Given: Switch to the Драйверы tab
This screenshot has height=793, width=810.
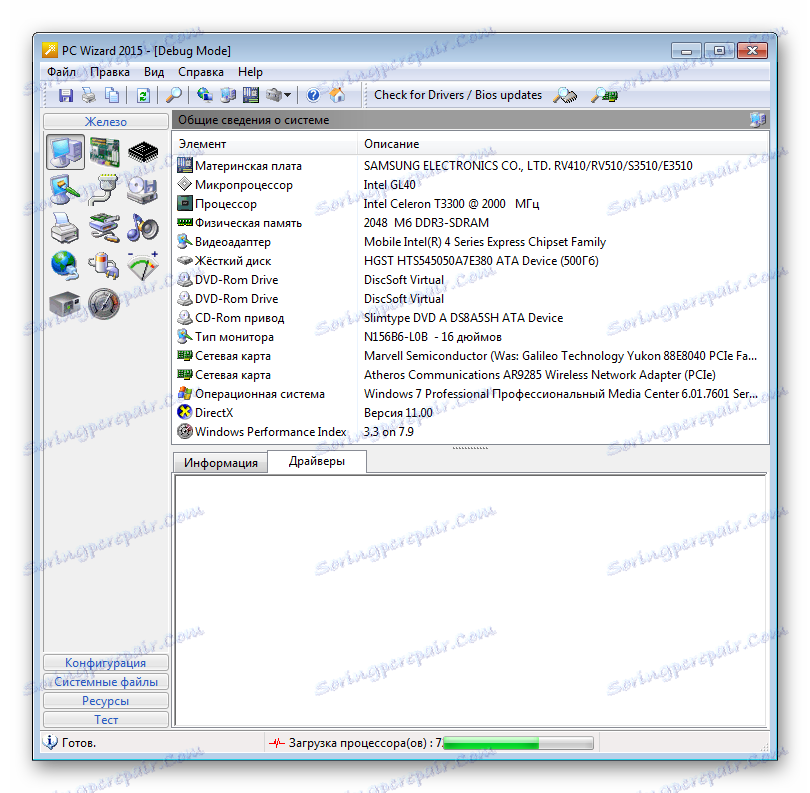Looking at the screenshot, I should tap(317, 461).
